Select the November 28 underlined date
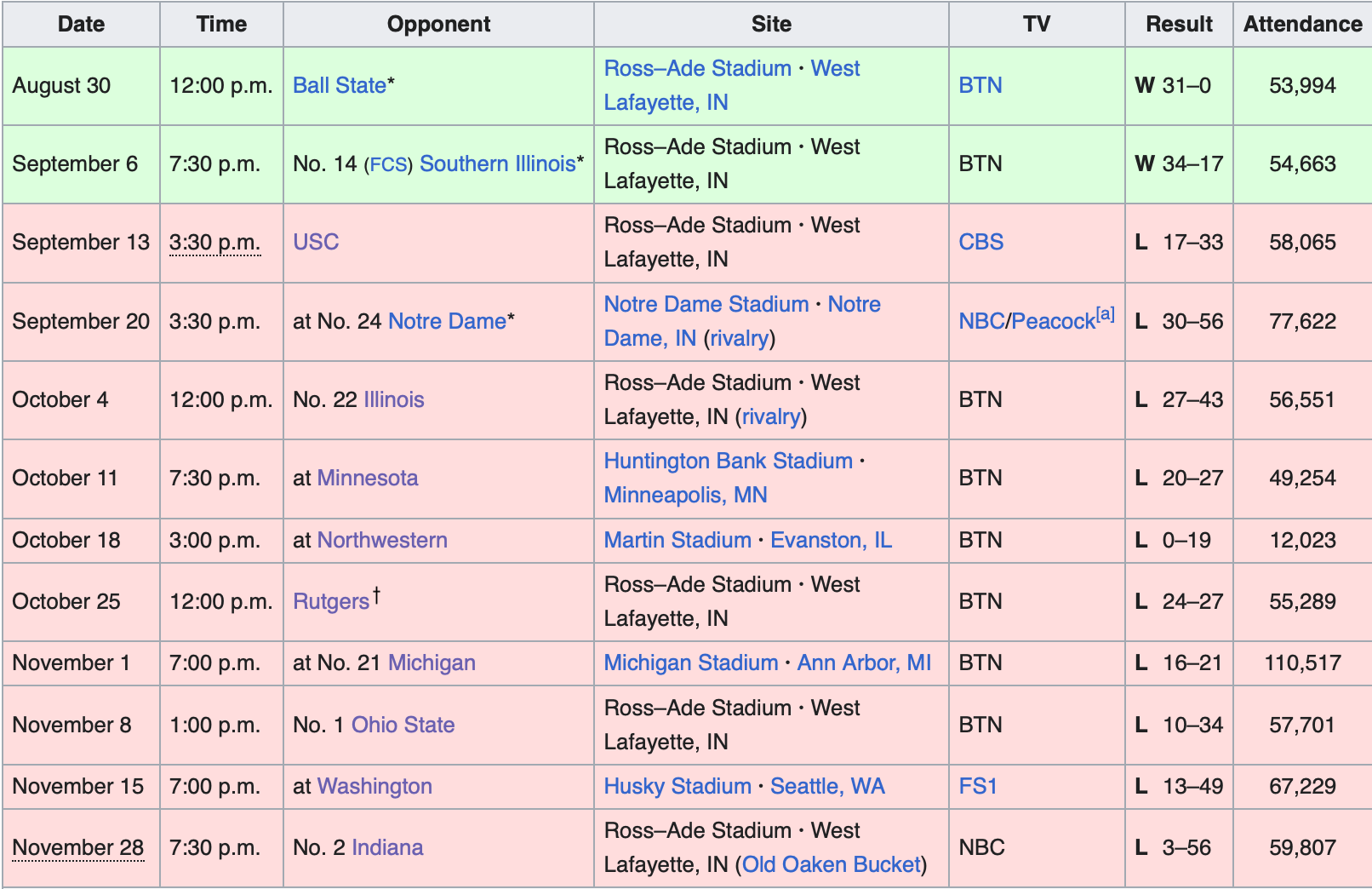 pyautogui.click(x=78, y=847)
